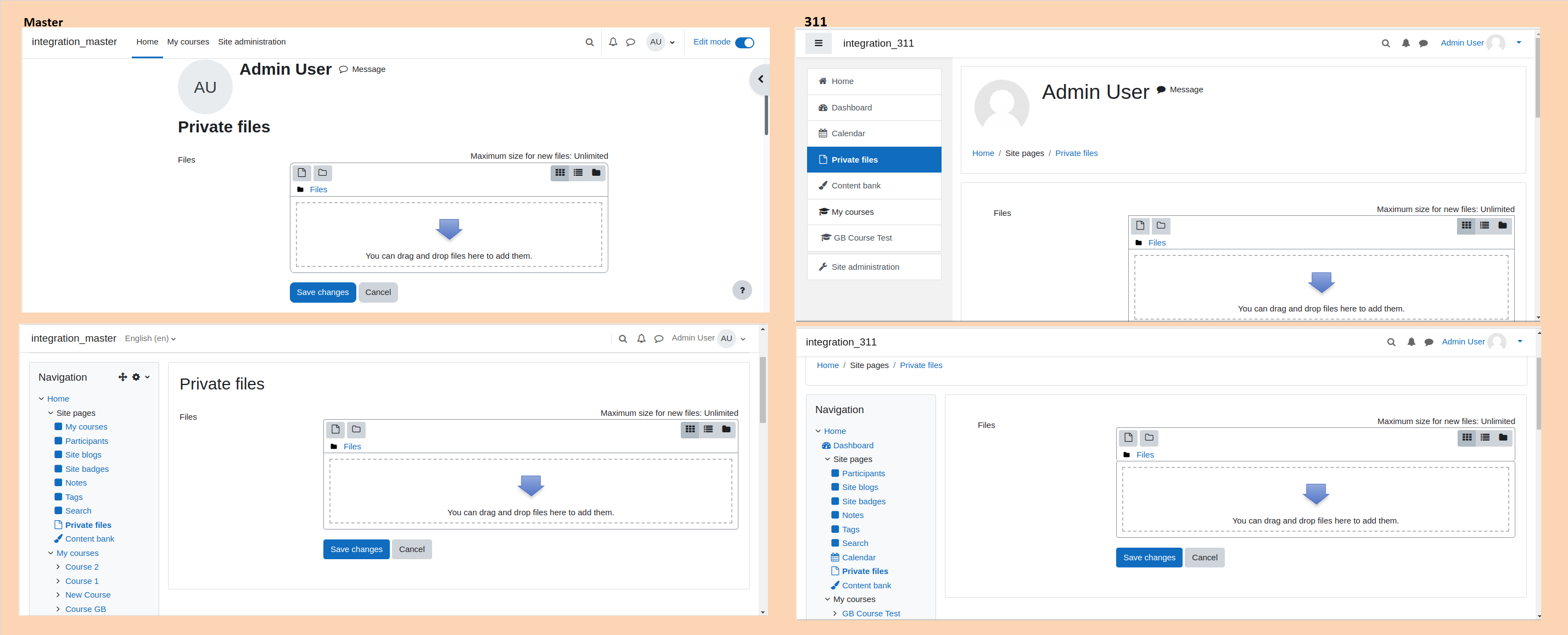Image resolution: width=1568 pixels, height=635 pixels.
Task: Click search icon in 311 top panel header
Action: [1385, 43]
